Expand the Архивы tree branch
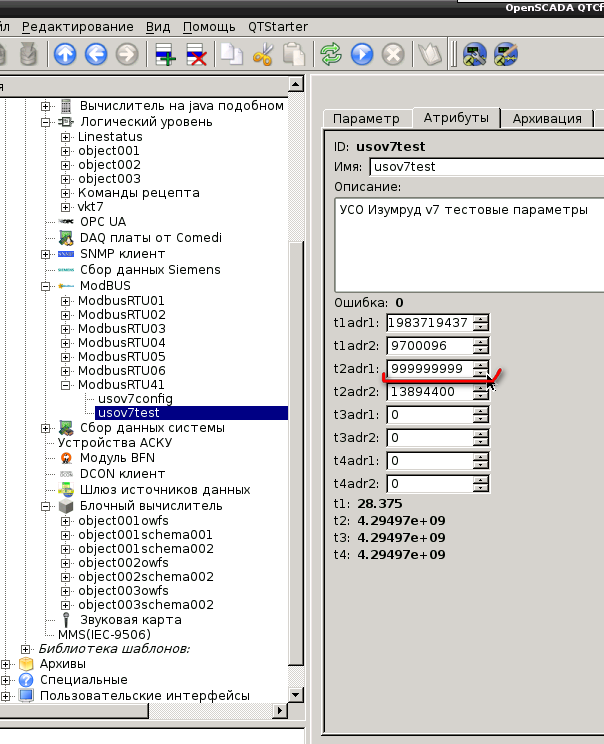Viewport: 604px width, 744px height. 7,664
